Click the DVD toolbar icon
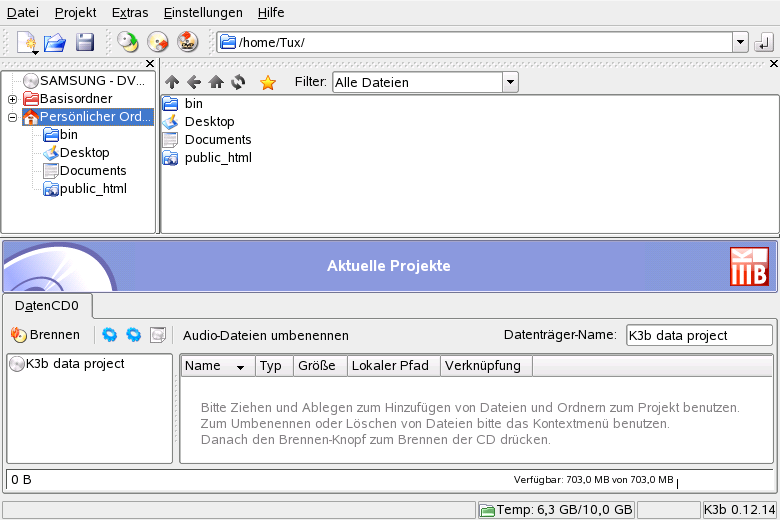Image resolution: width=780 pixels, height=520 pixels. 188,42
